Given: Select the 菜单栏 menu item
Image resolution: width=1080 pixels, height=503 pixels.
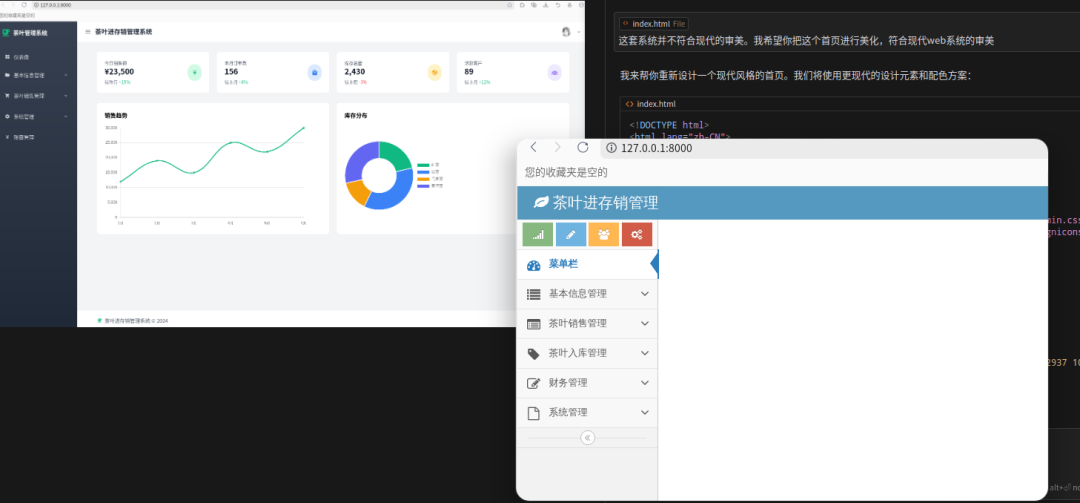Looking at the screenshot, I should pos(588,265).
